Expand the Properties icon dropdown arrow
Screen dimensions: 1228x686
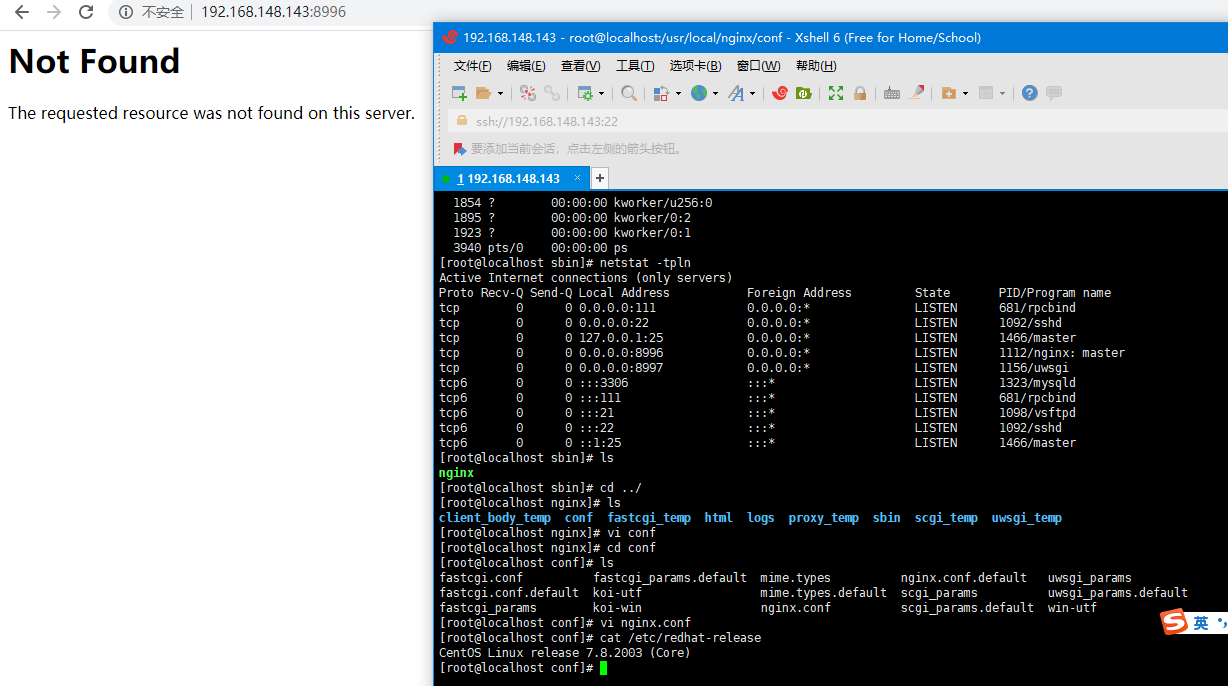click(x=601, y=93)
